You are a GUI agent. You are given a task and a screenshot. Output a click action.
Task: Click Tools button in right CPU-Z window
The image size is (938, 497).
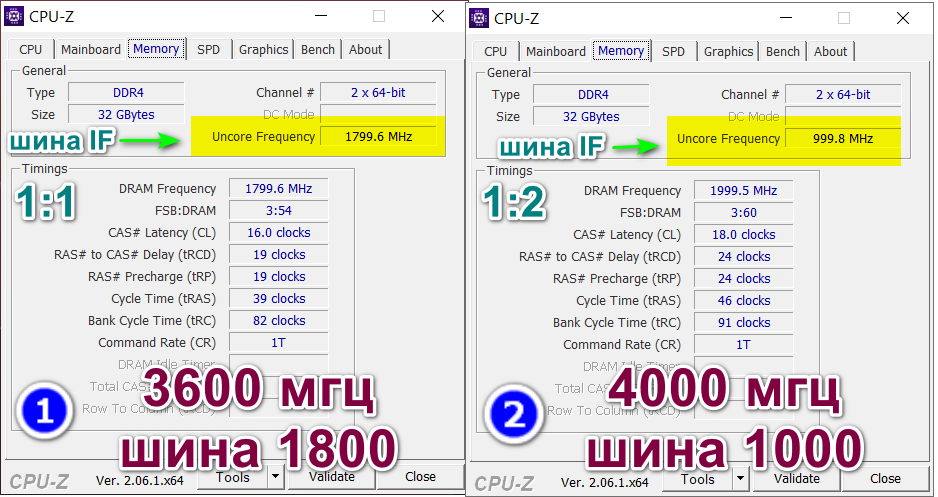click(x=698, y=479)
